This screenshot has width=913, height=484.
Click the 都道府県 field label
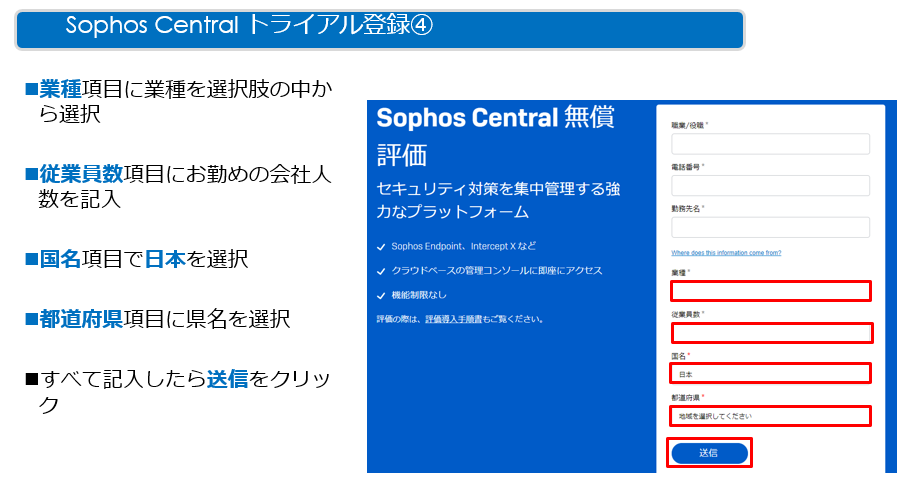(x=685, y=398)
